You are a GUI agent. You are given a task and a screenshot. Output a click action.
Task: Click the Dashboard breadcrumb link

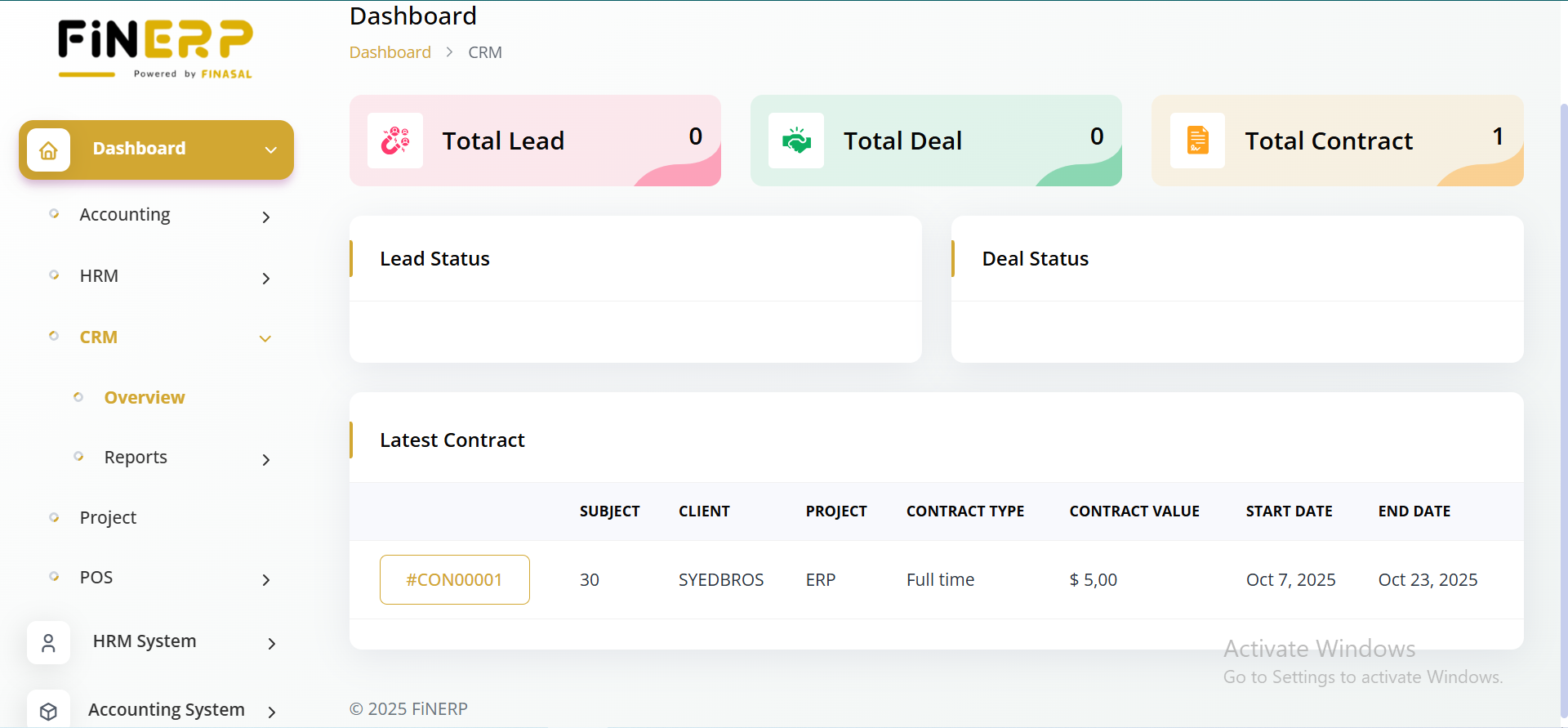click(390, 52)
